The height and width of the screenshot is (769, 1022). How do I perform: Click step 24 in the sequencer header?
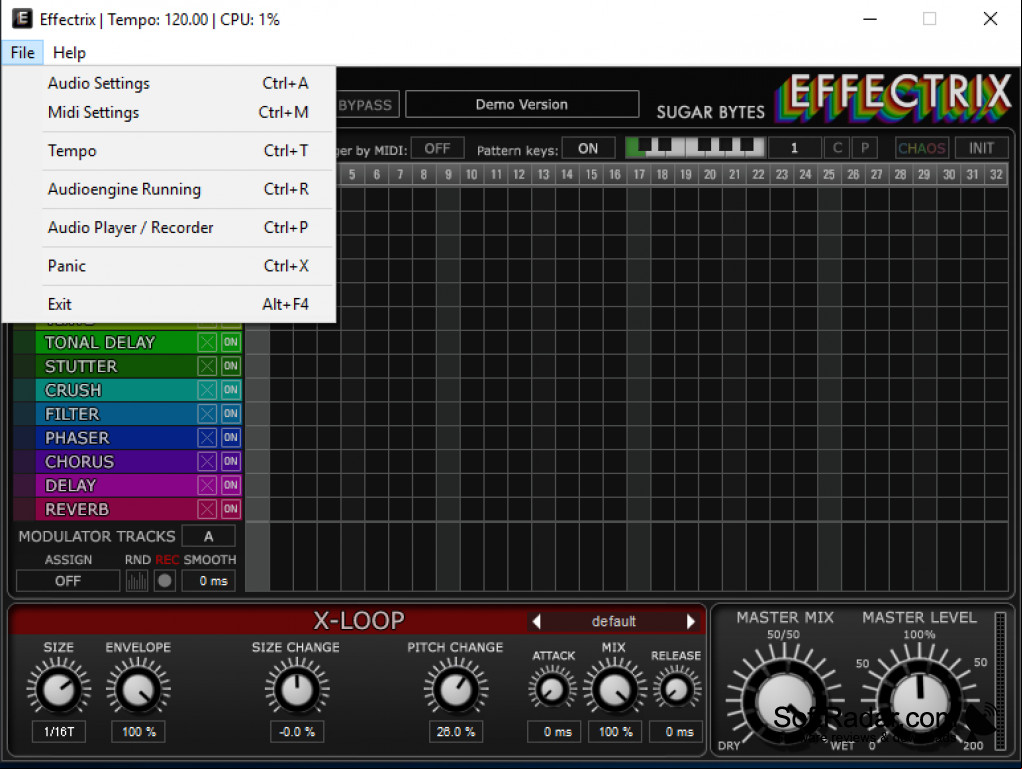tap(806, 175)
